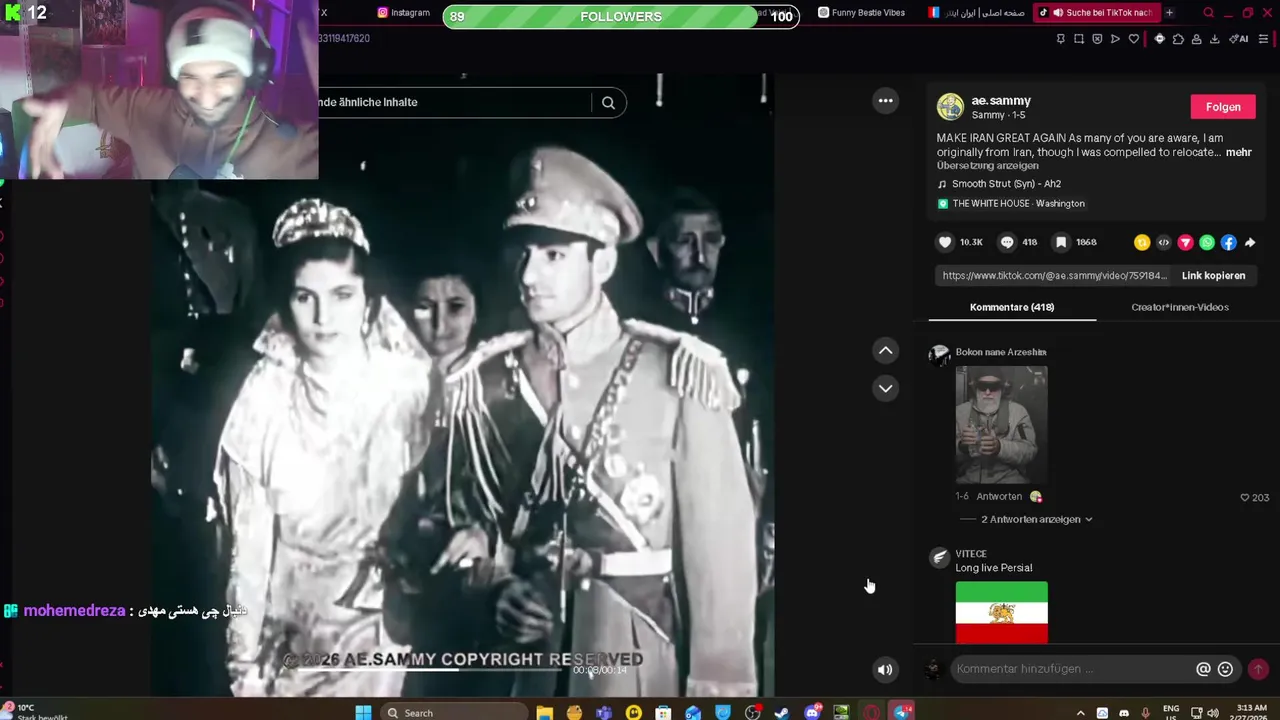Open the Kommentare (418) tab
This screenshot has height=720, width=1280.
[x=1012, y=307]
